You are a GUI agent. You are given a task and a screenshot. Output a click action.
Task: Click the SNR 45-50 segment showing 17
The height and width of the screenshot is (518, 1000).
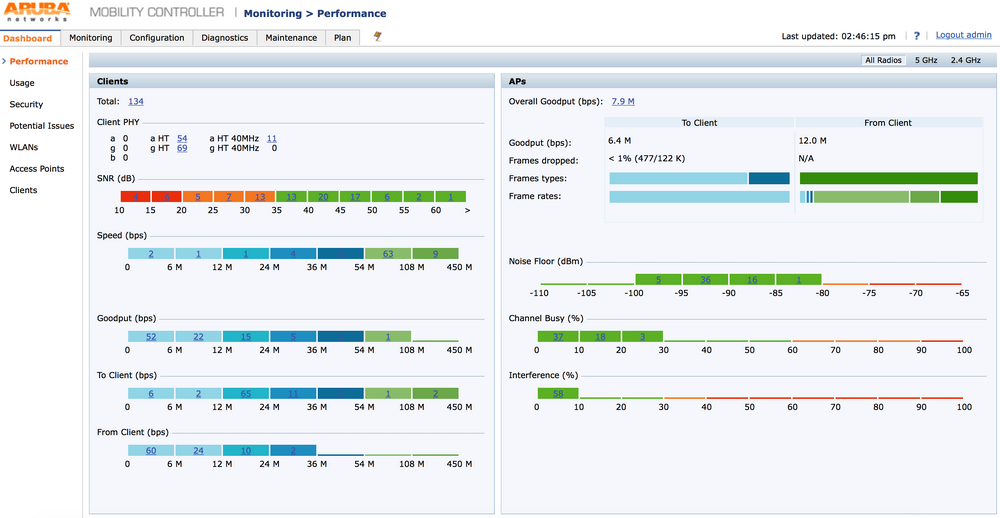click(355, 196)
